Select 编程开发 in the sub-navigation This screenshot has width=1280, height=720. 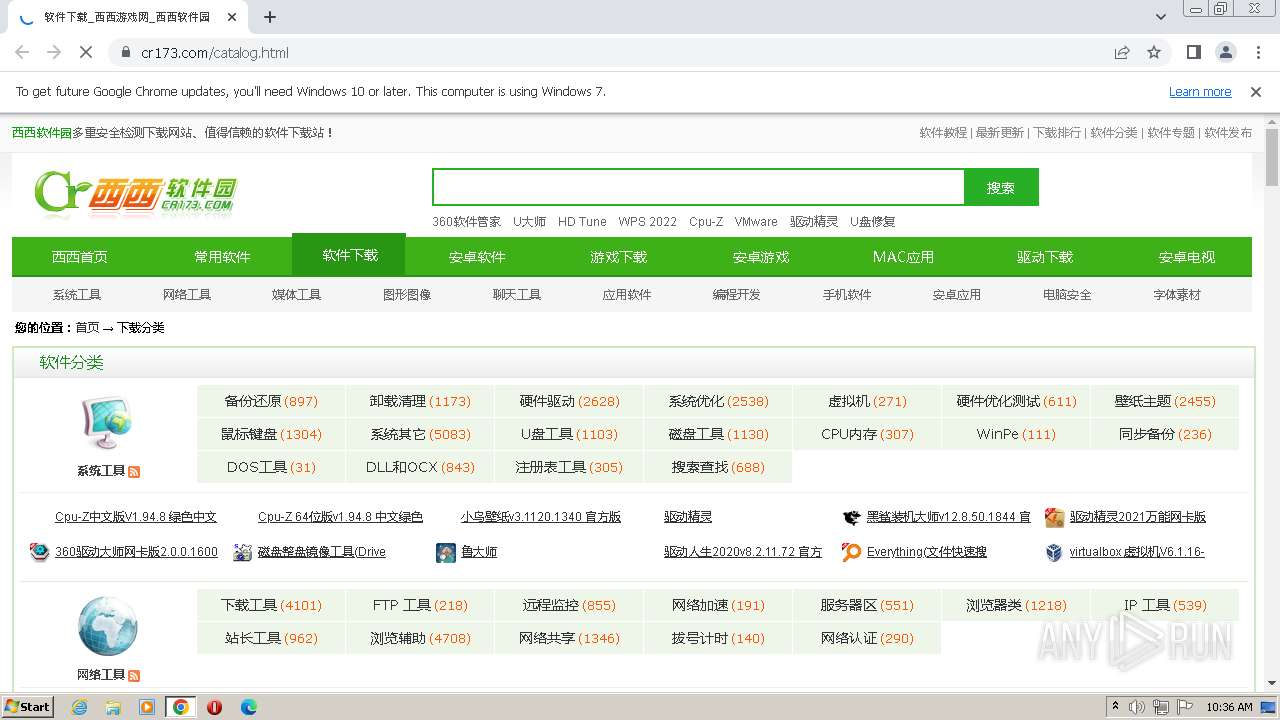tap(737, 295)
